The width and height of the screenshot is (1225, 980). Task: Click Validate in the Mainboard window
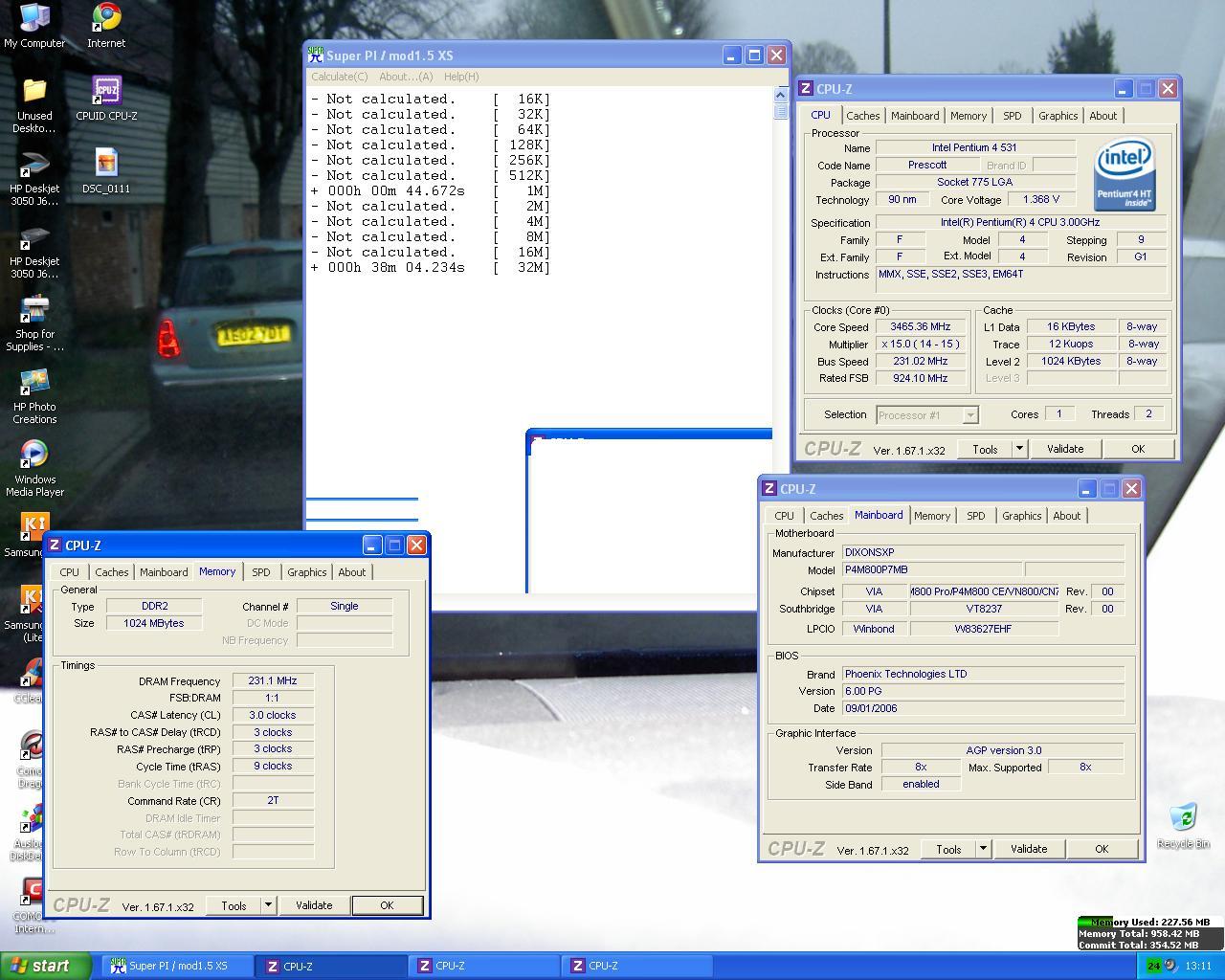[1029, 848]
